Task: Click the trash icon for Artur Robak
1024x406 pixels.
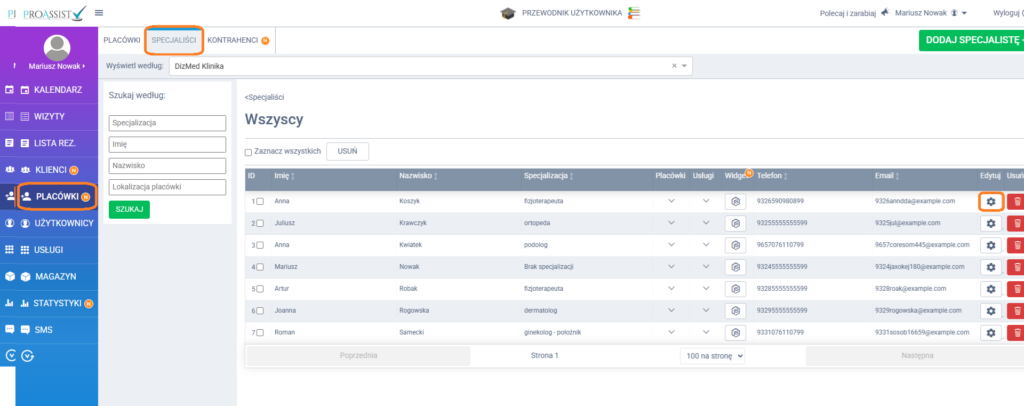Action: click(1016, 289)
